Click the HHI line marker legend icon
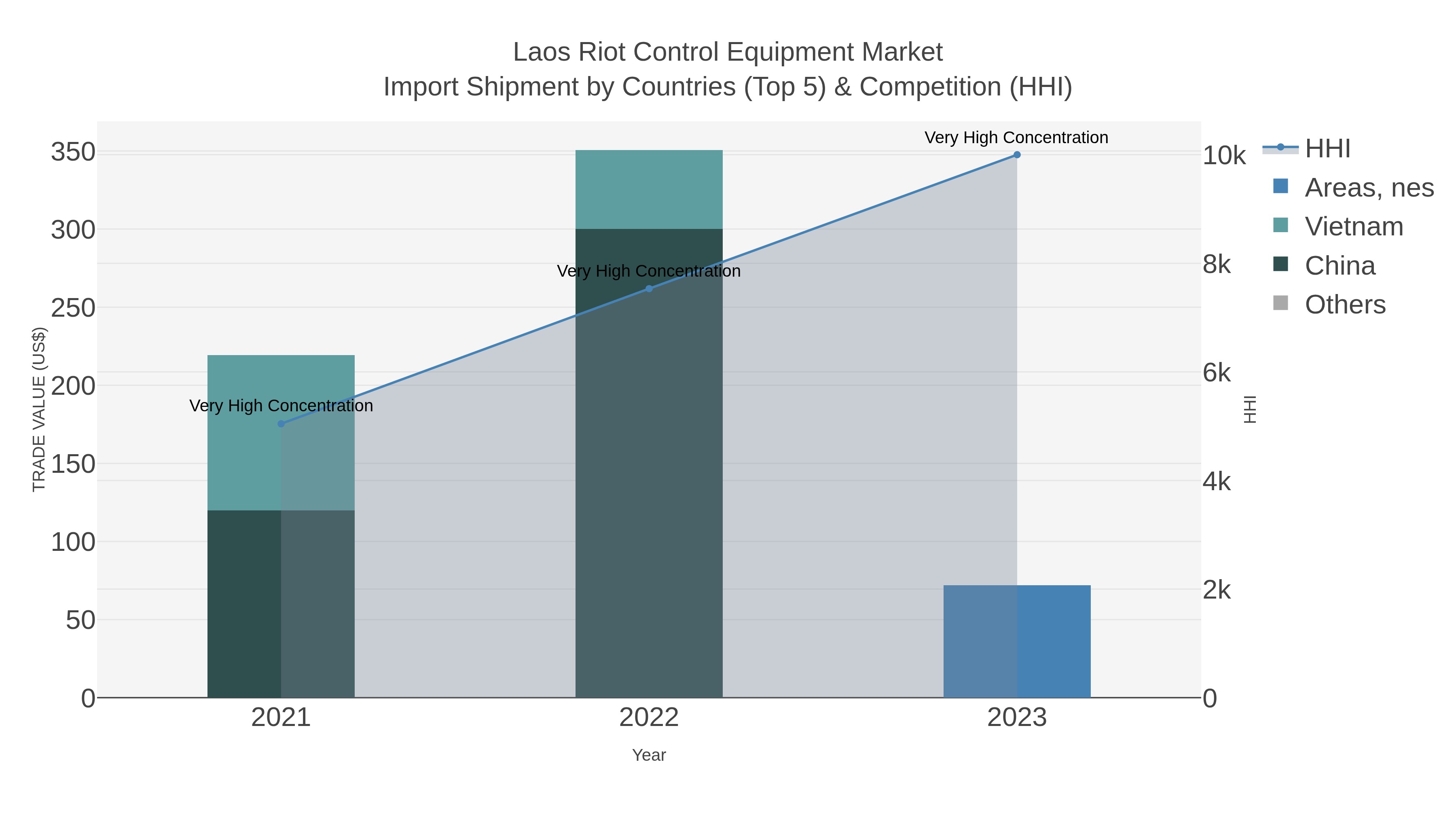Viewport: 1456px width, 819px height. pos(1280,148)
